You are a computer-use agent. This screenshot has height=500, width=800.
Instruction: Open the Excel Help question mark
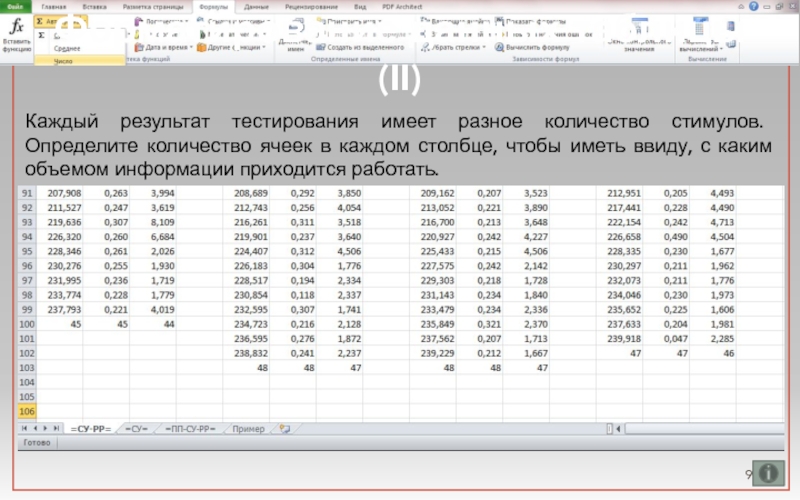pyautogui.click(x=752, y=6)
